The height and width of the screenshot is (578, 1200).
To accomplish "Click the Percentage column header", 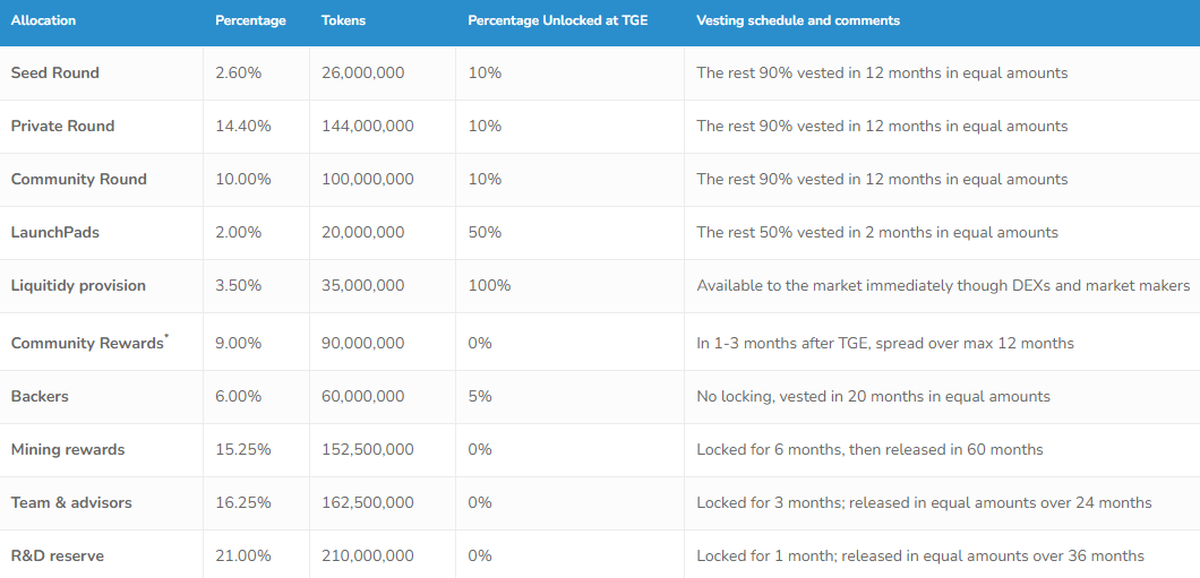I will [x=250, y=20].
